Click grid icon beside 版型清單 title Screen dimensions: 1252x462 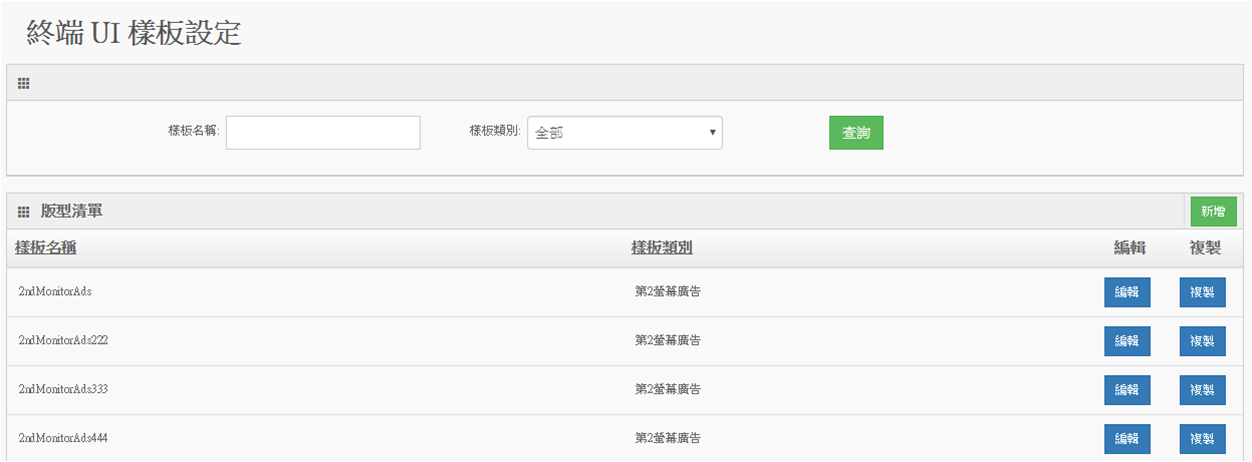(x=24, y=212)
